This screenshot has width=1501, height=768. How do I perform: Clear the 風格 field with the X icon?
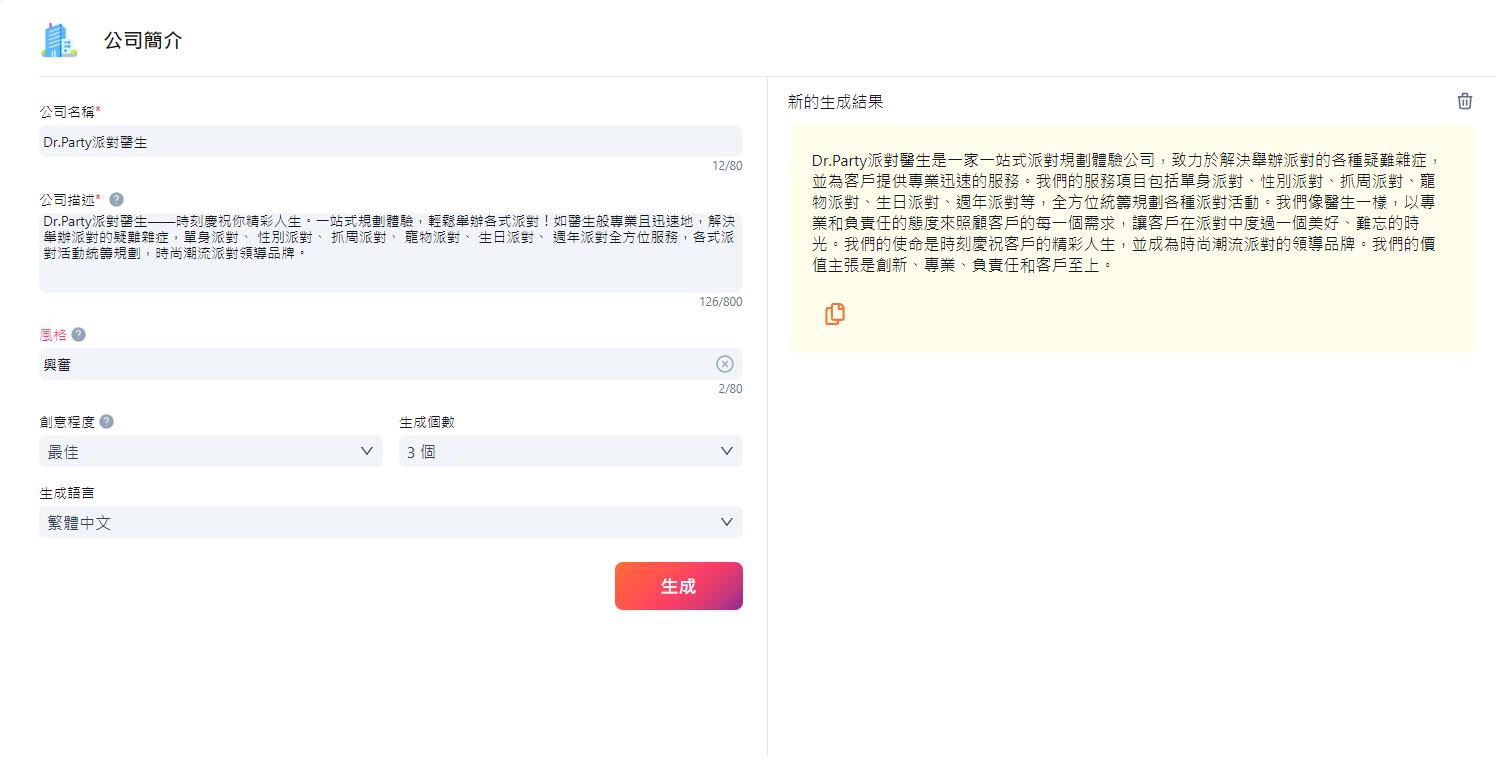point(725,364)
